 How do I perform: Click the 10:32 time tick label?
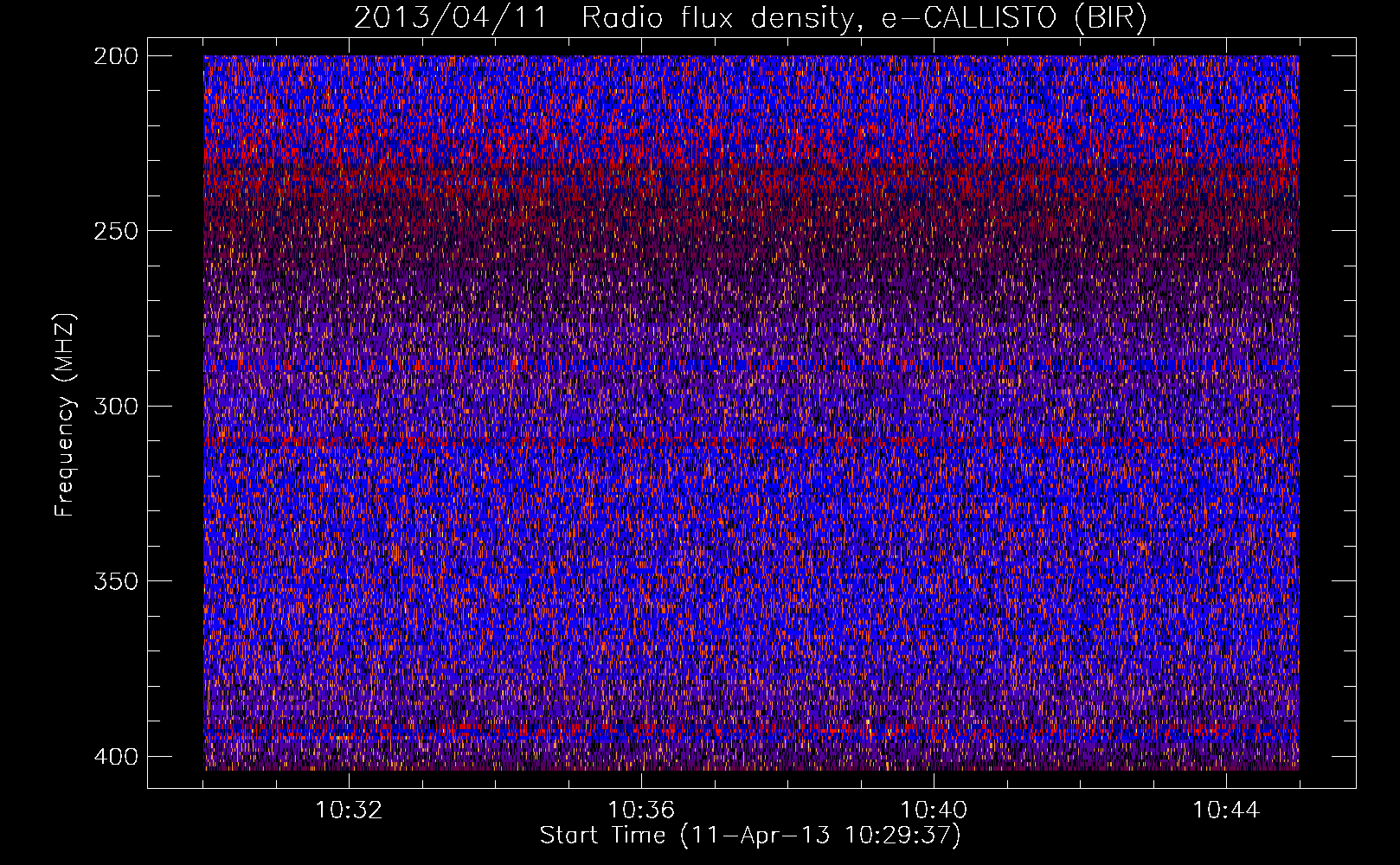pyautogui.click(x=349, y=811)
